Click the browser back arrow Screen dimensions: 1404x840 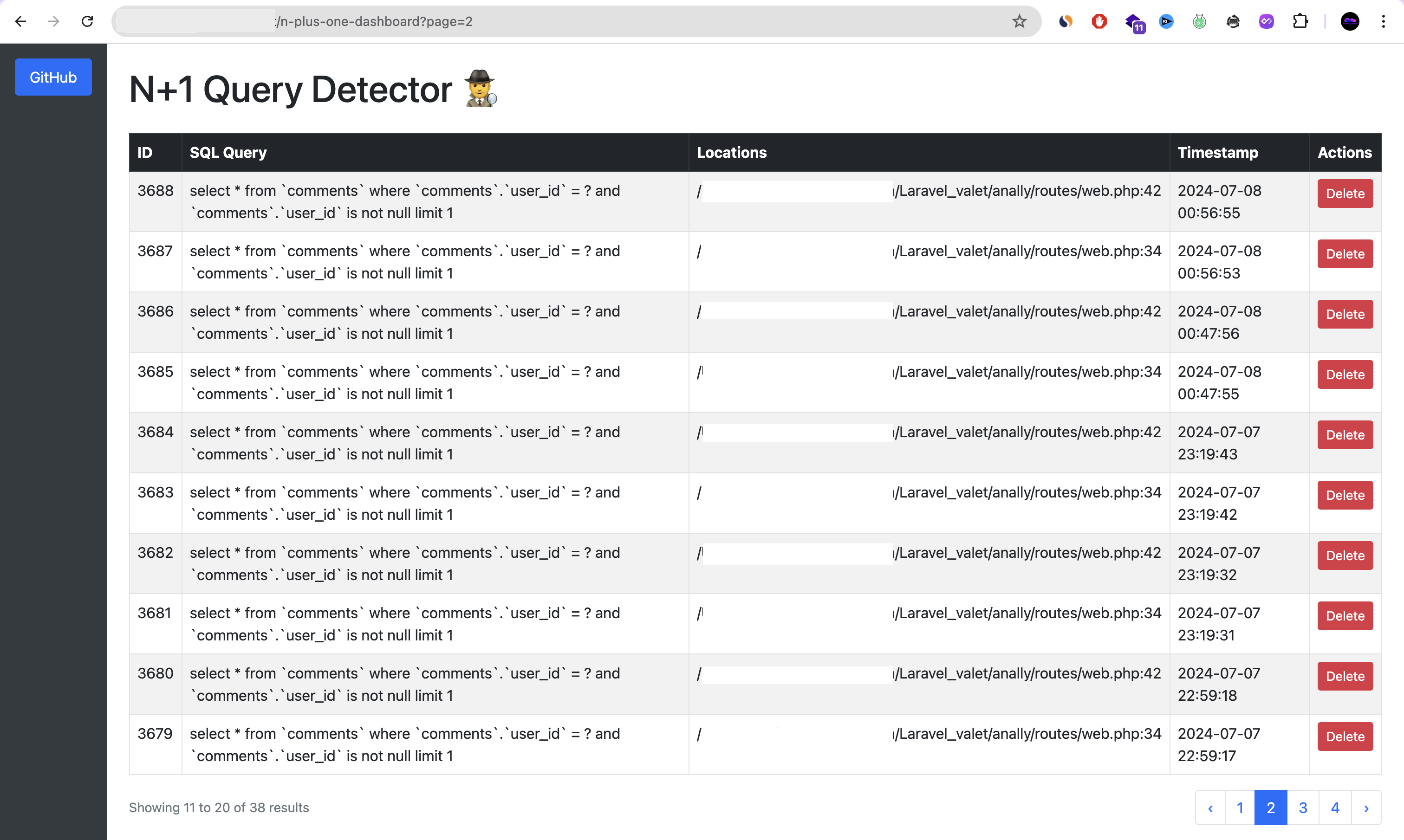tap(20, 21)
